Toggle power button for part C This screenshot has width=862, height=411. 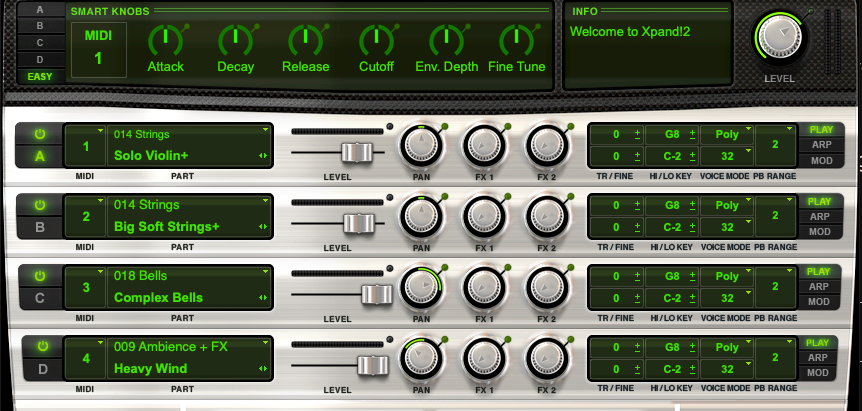pyautogui.click(x=40, y=276)
